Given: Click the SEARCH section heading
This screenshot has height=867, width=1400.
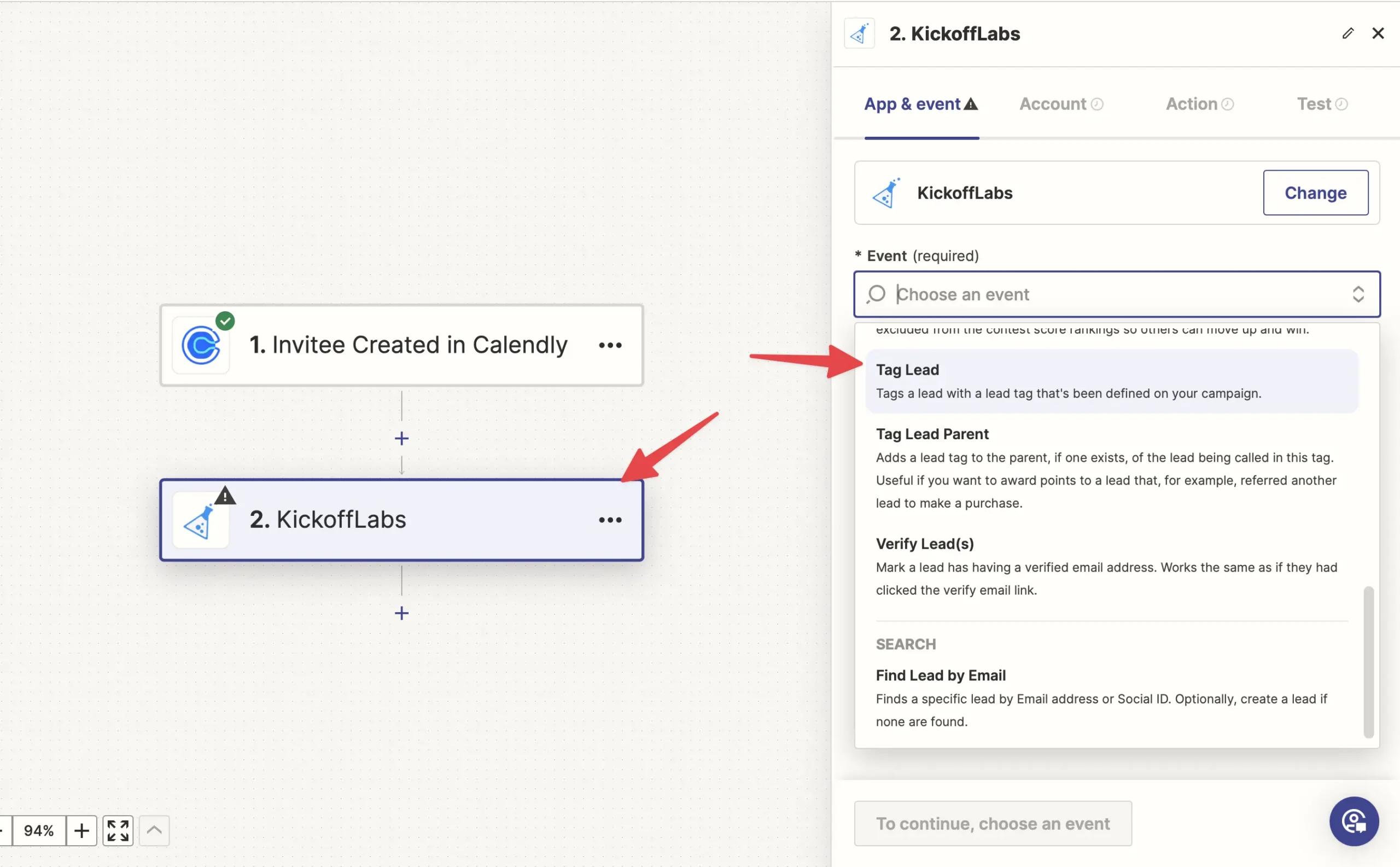Looking at the screenshot, I should pyautogui.click(x=905, y=644).
